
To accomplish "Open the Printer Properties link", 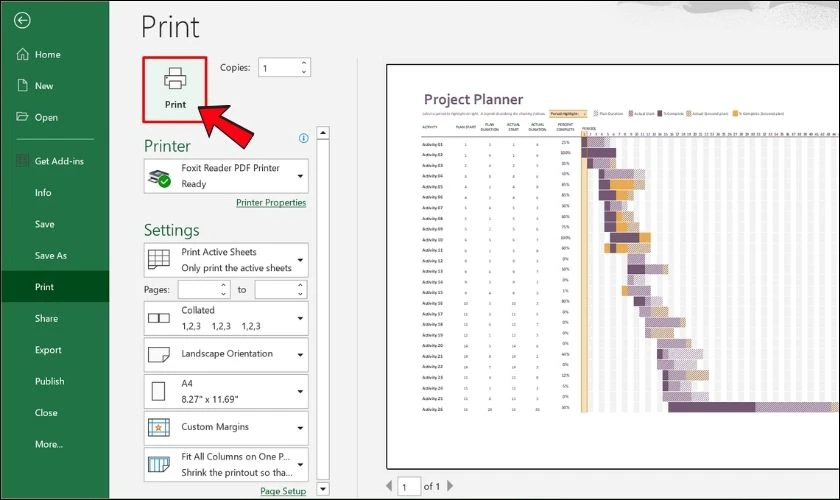I will (271, 203).
